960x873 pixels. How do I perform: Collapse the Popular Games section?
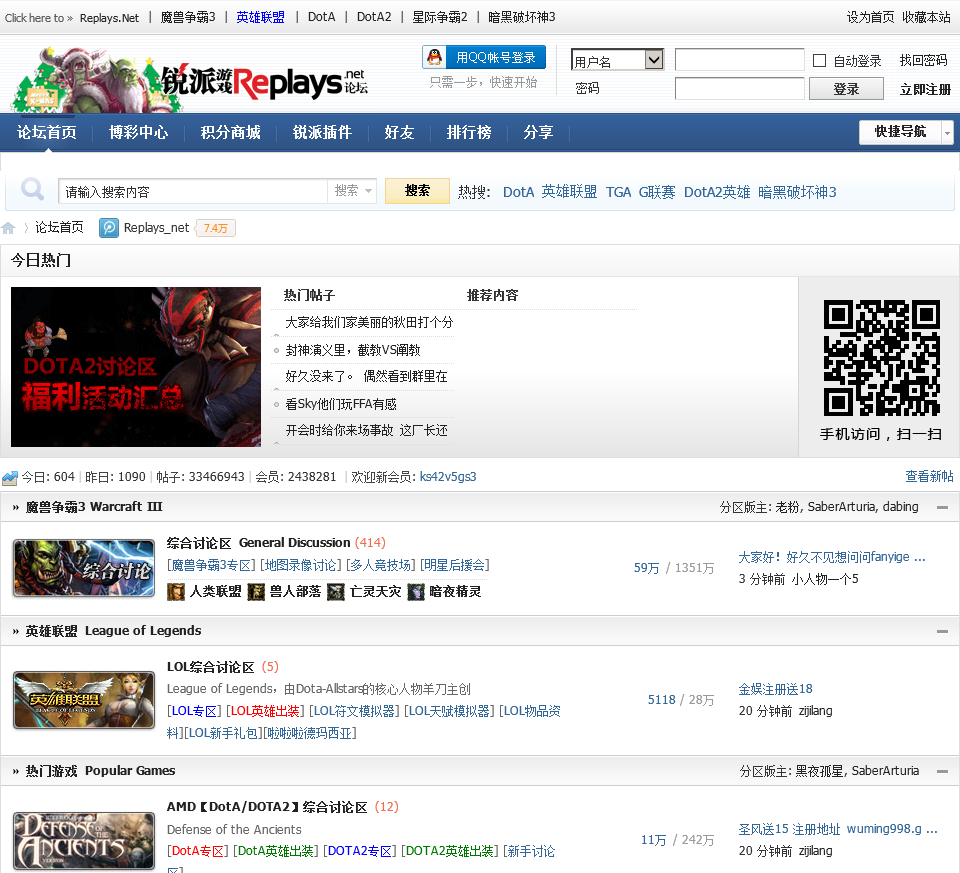942,771
